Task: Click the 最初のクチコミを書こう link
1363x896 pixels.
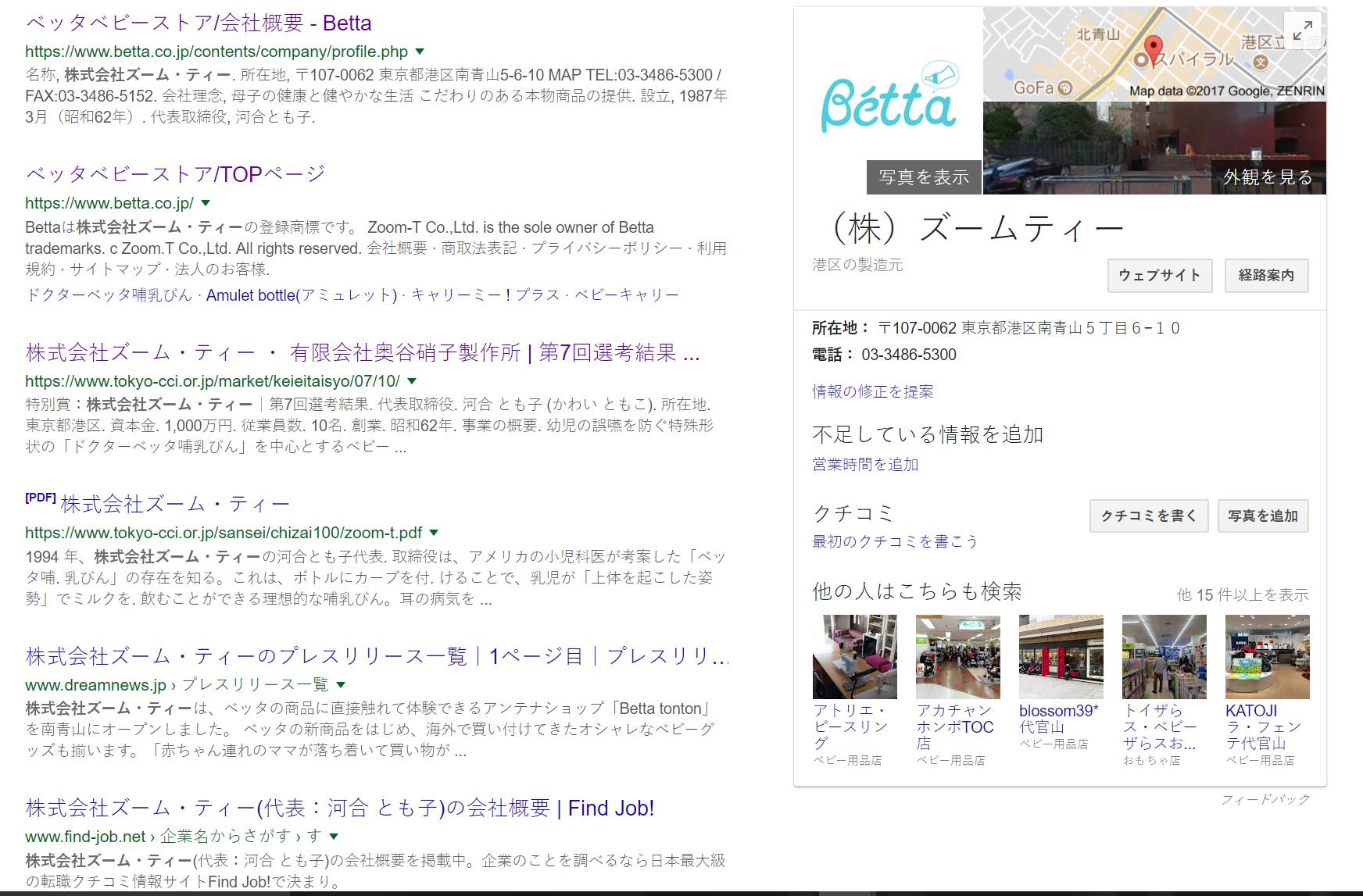Action: 895,541
